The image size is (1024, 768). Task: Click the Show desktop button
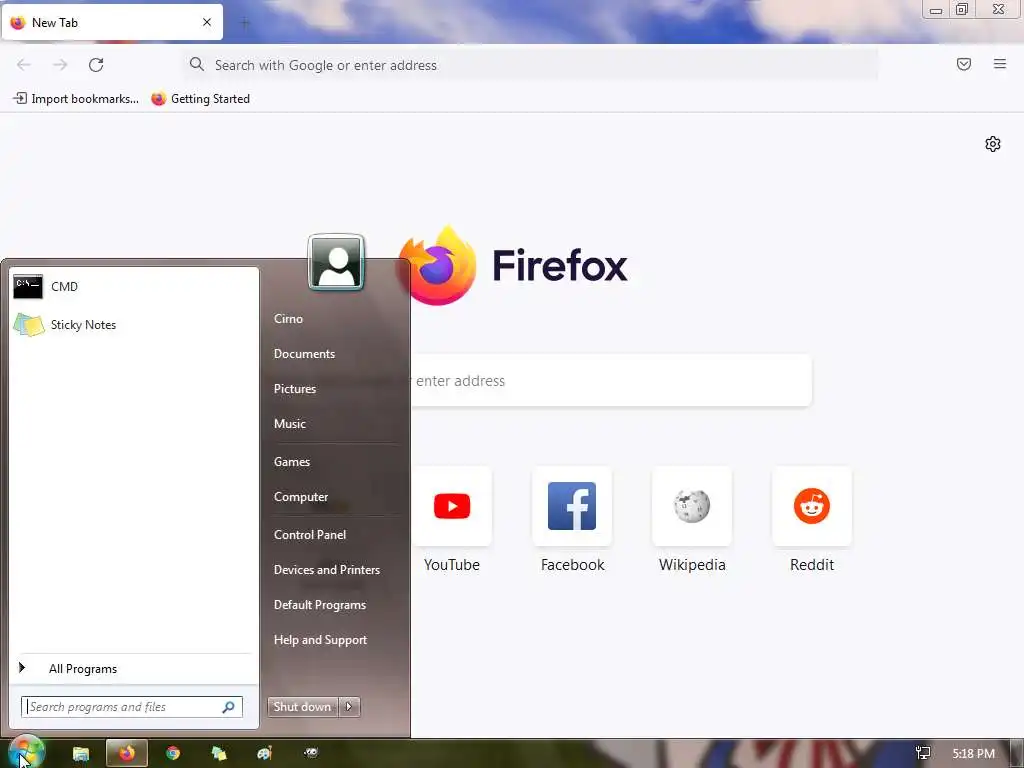[x=1017, y=754]
